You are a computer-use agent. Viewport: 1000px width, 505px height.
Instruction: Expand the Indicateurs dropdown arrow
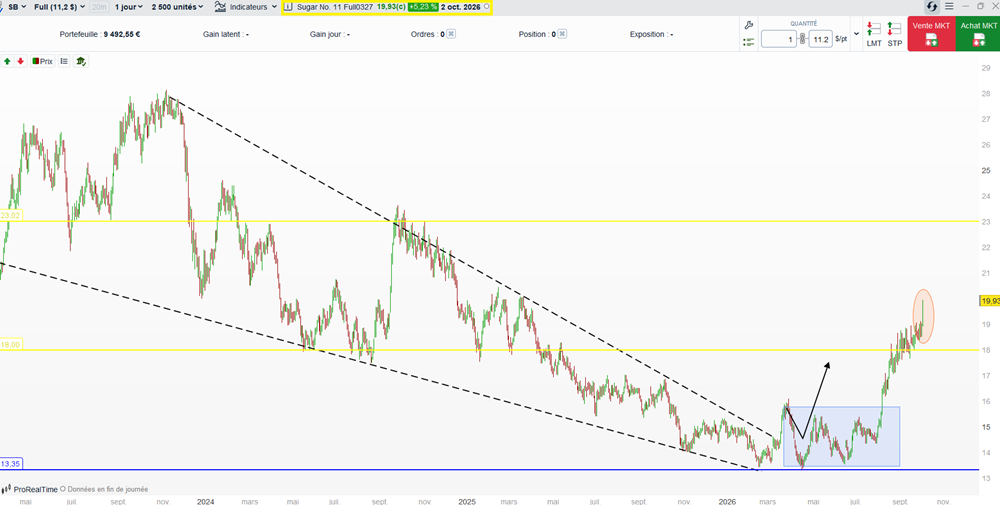(x=274, y=6)
